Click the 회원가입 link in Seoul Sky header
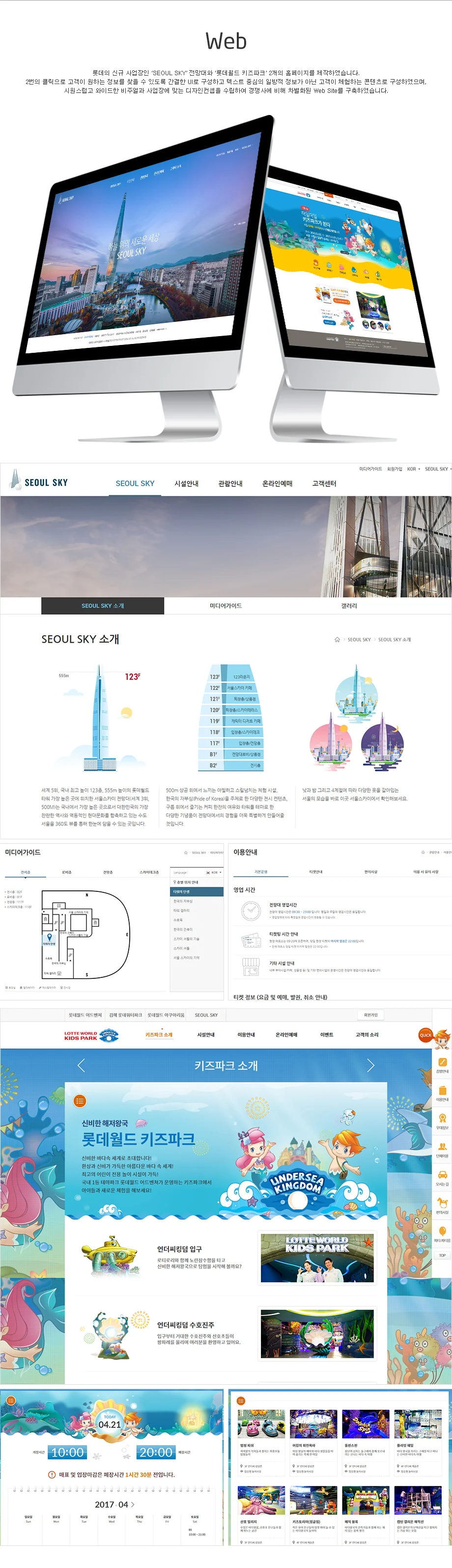Screen dimensions: 452x1568 [395, 469]
